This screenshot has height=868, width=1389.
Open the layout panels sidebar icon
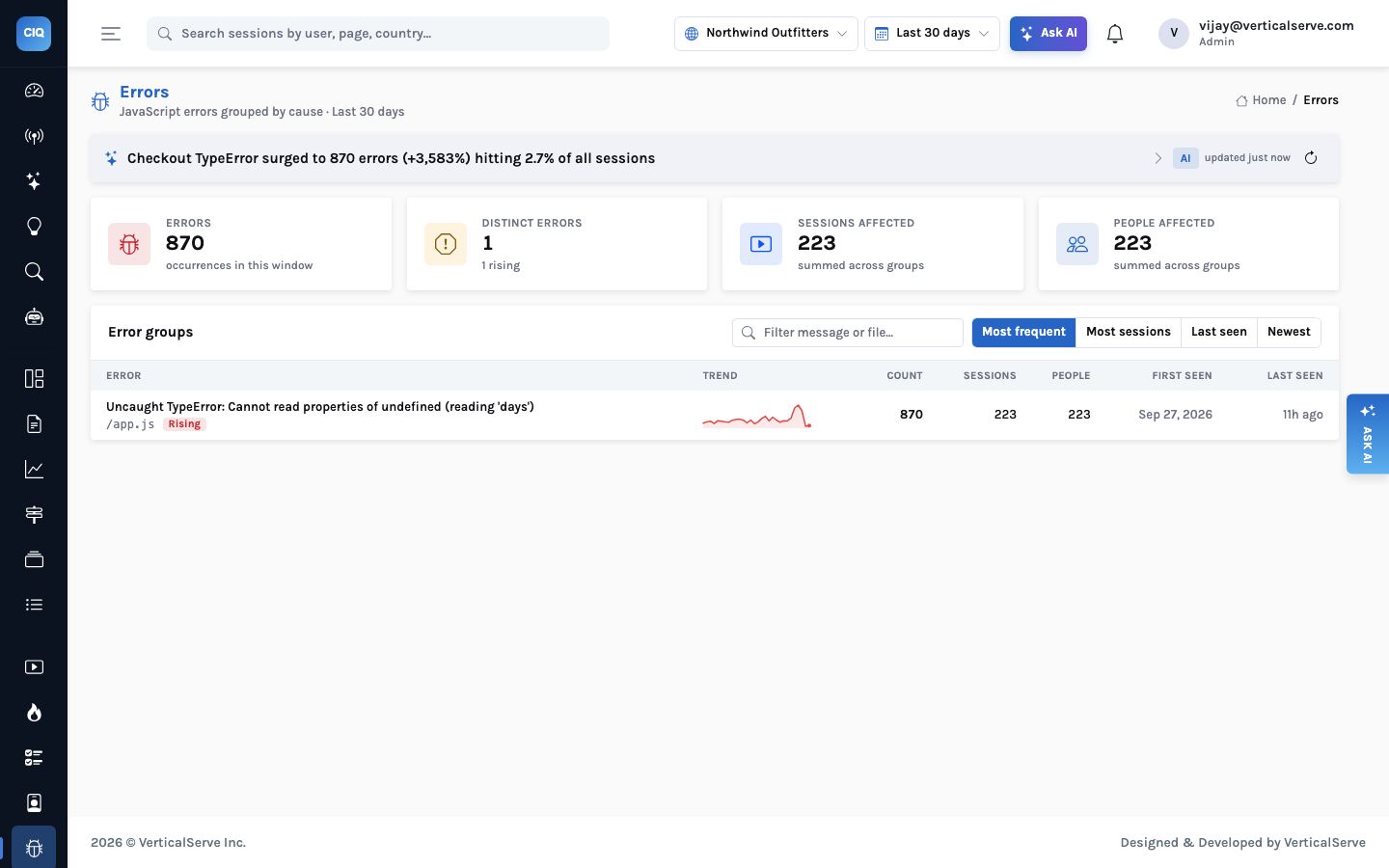tap(34, 378)
